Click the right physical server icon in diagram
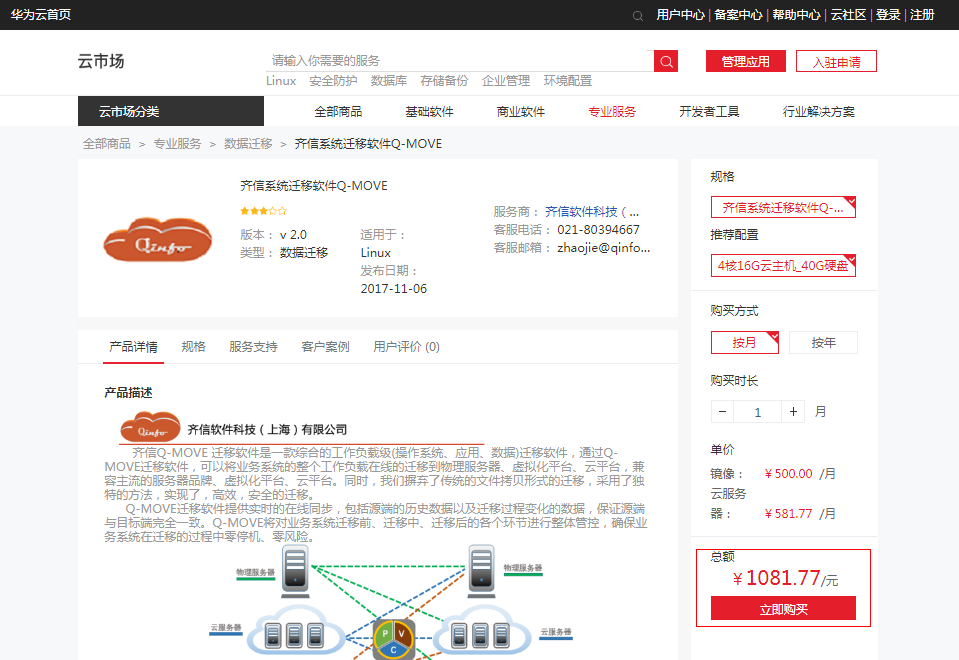The image size is (959, 660). coord(482,571)
